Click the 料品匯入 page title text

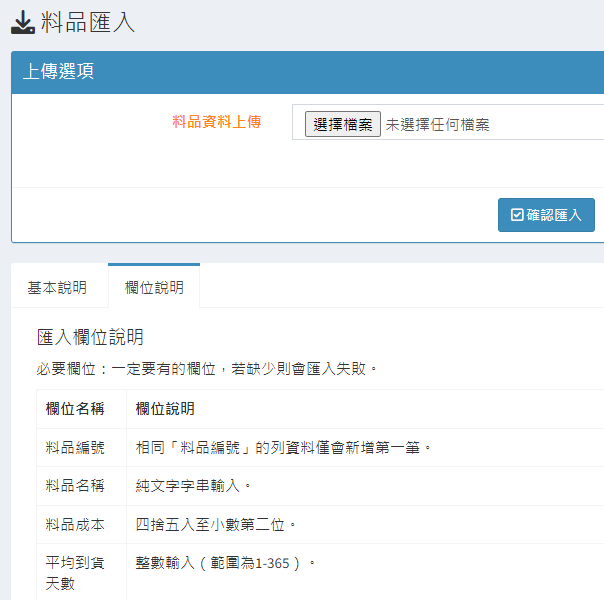click(x=88, y=22)
